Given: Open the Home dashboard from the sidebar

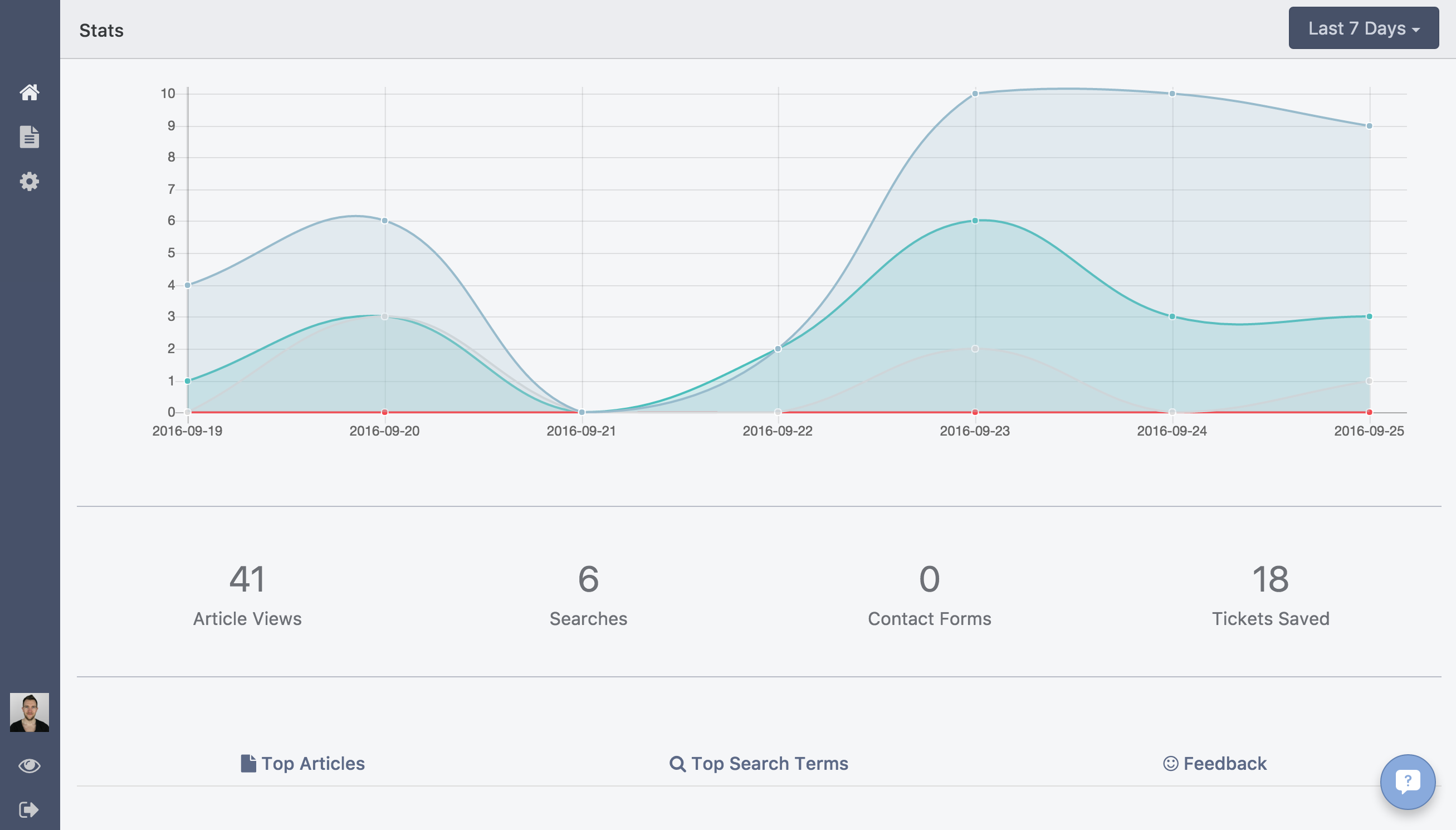Looking at the screenshot, I should pyautogui.click(x=29, y=92).
